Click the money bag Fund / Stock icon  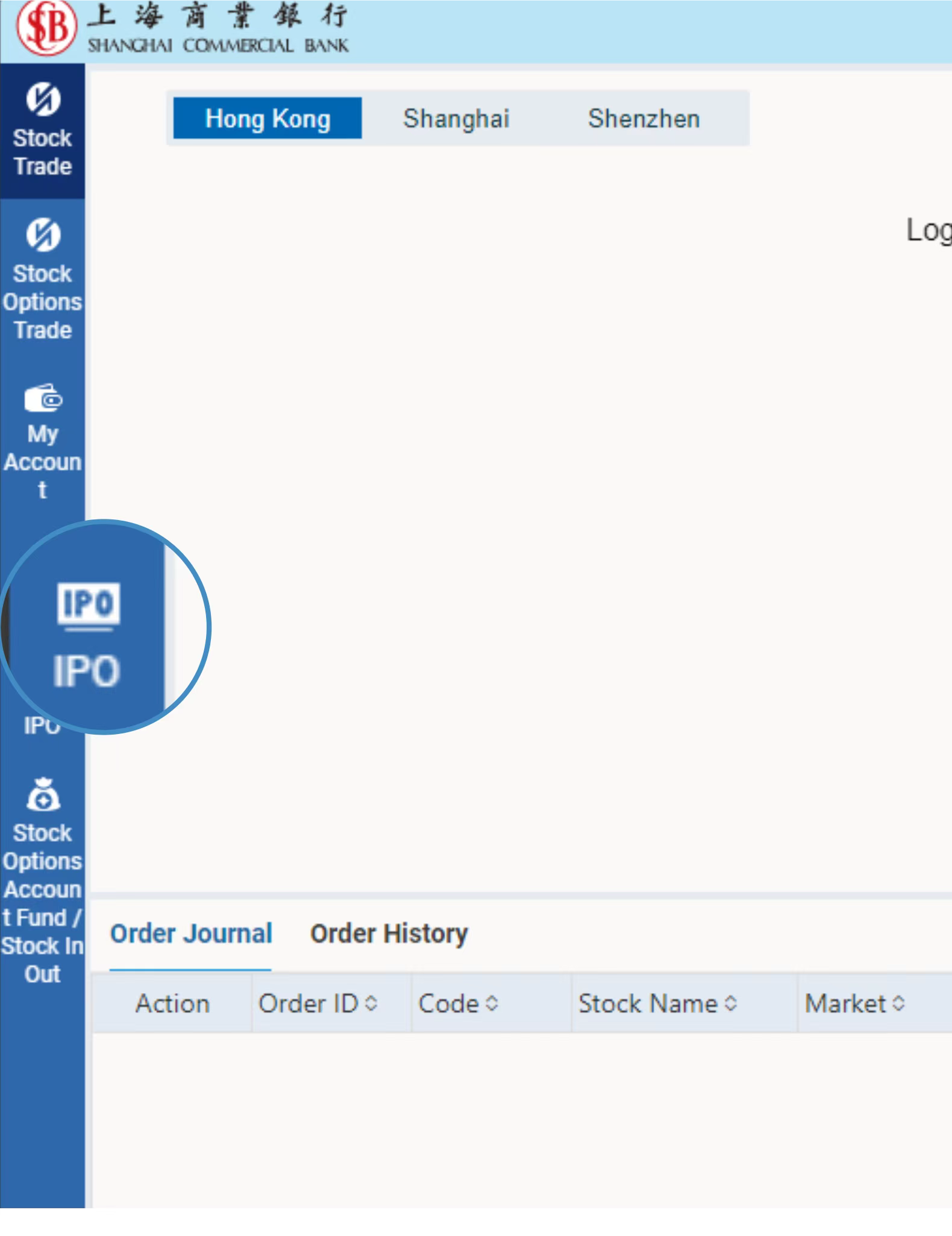(x=43, y=795)
